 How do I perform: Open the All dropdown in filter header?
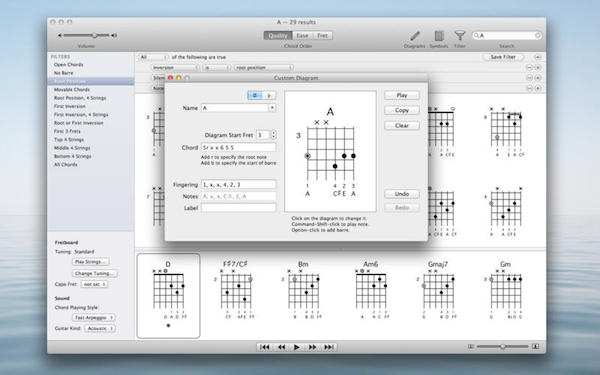coord(153,57)
